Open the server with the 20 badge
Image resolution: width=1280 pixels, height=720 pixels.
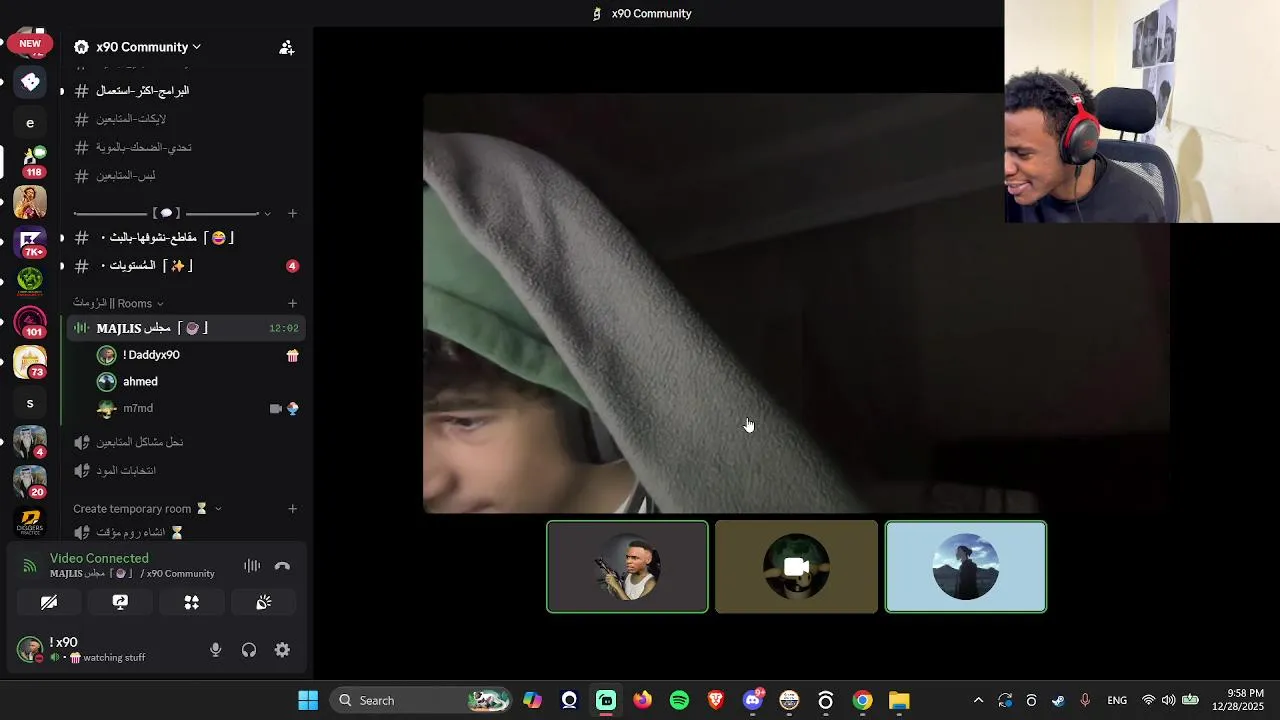(x=30, y=482)
